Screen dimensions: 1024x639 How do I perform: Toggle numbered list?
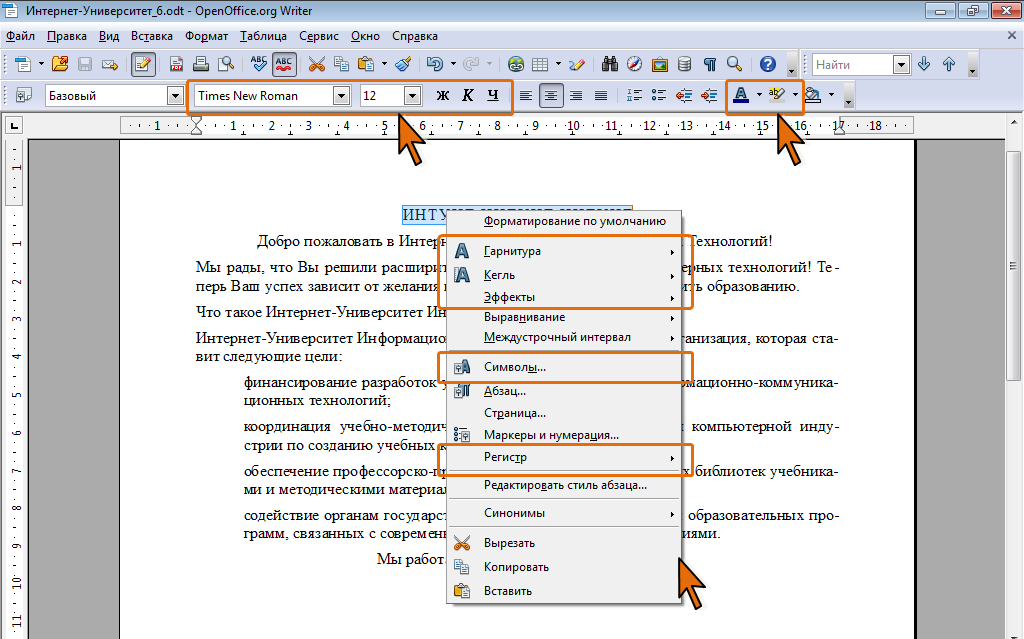point(634,96)
